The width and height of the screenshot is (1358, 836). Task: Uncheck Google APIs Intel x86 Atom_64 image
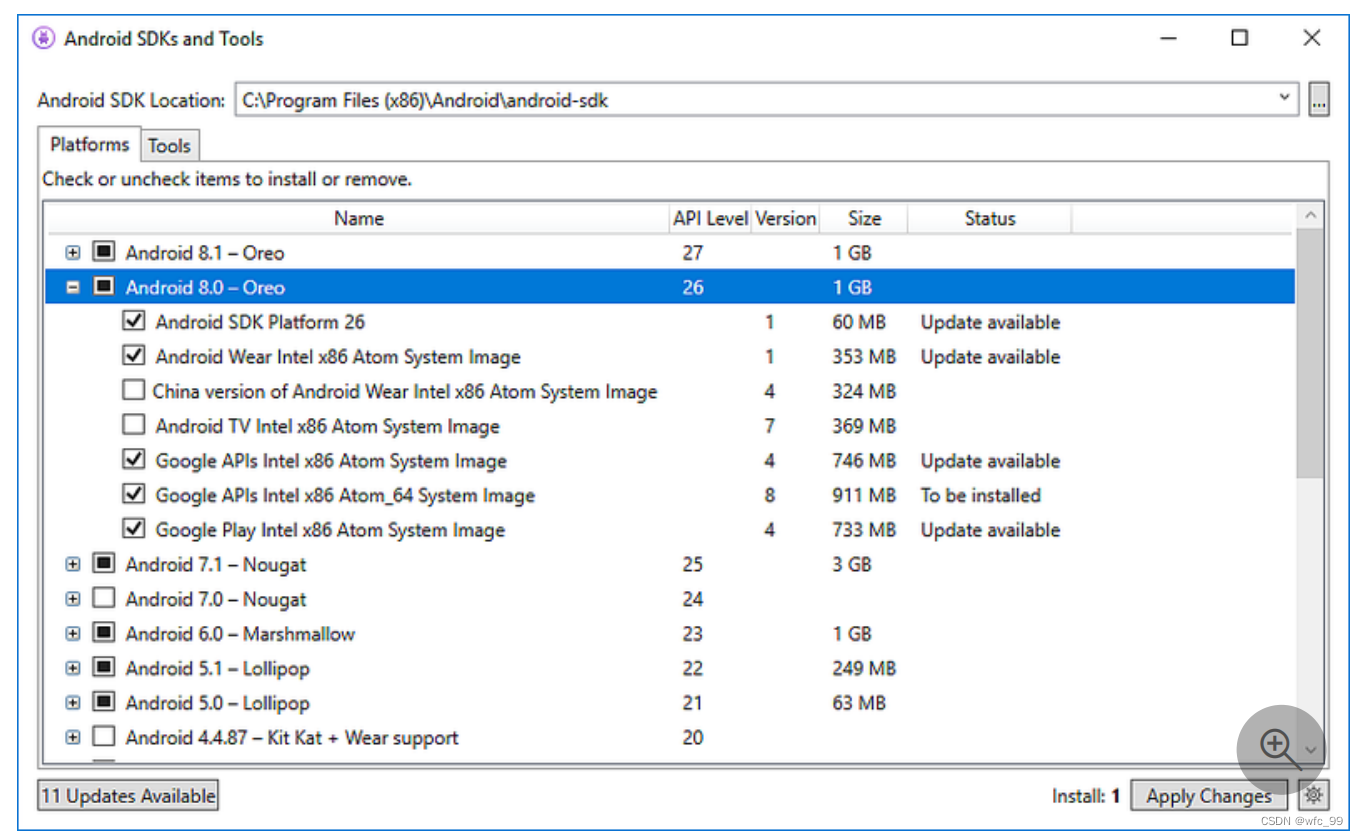(134, 493)
